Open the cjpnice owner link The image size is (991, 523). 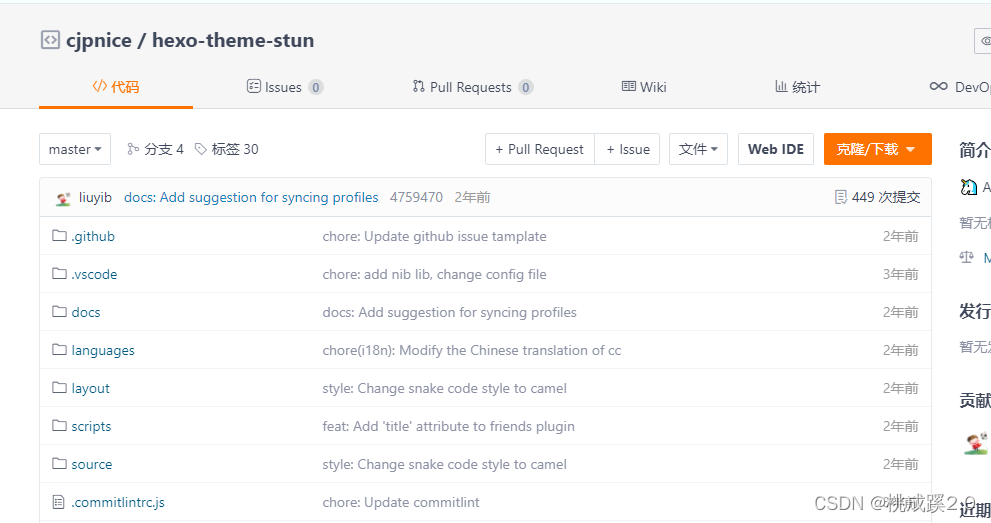(99, 40)
